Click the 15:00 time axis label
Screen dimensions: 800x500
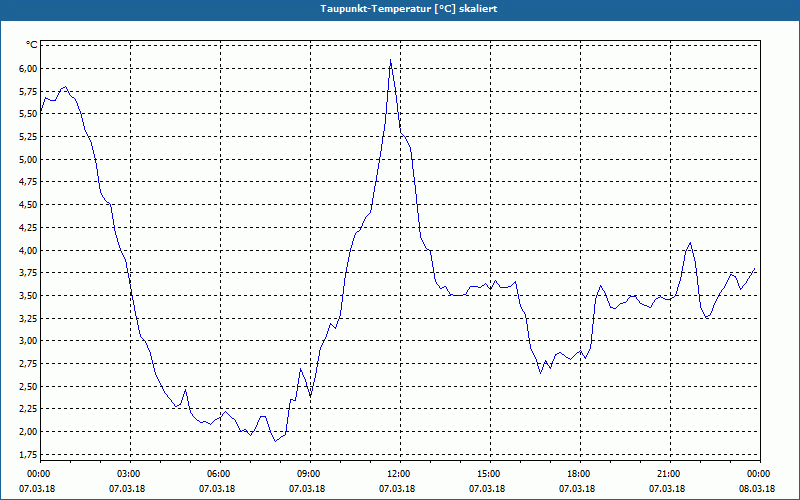click(x=490, y=474)
